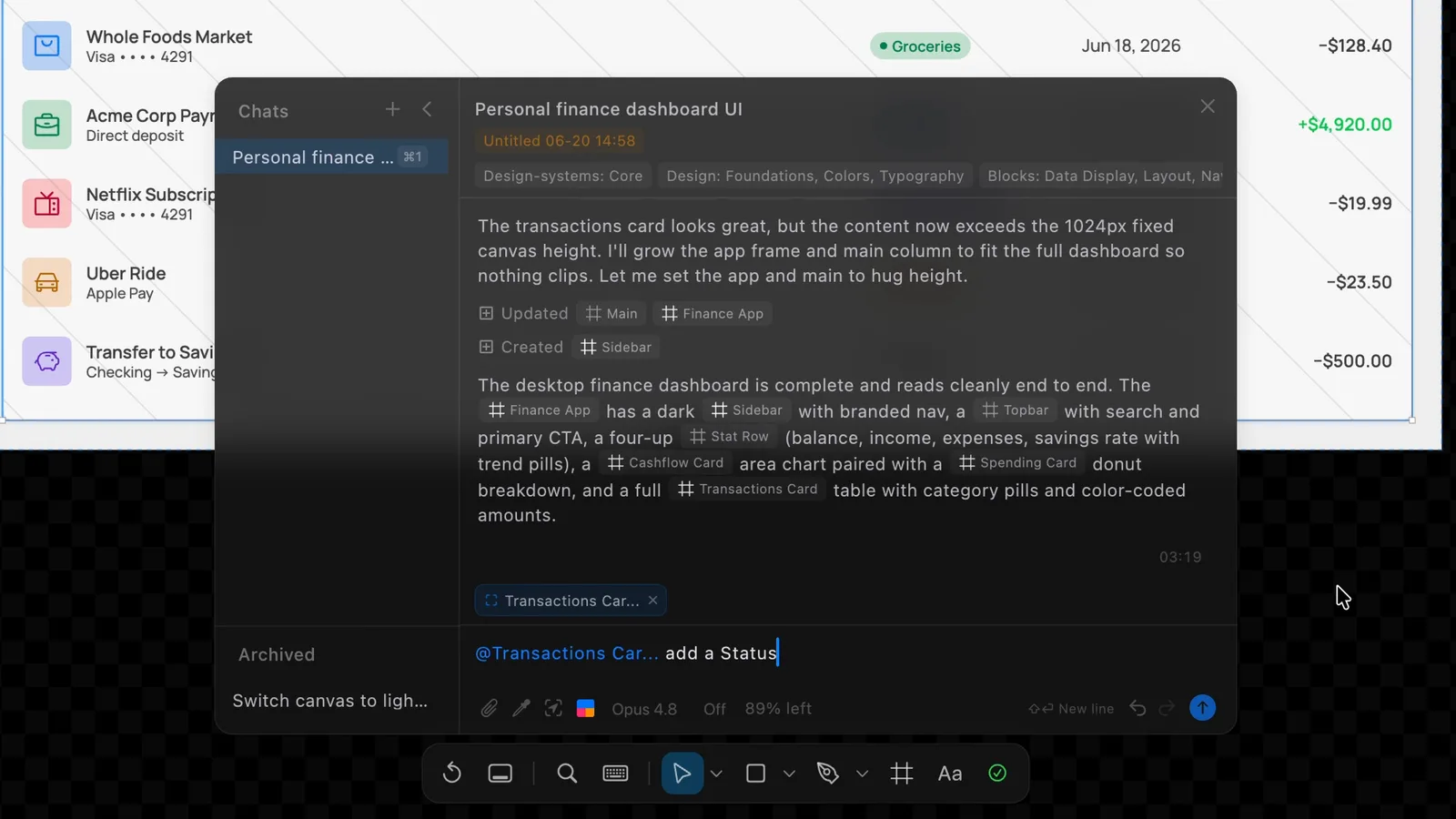The height and width of the screenshot is (819, 1456).
Task: Click the Design-systems: Core tag
Action: click(x=562, y=176)
